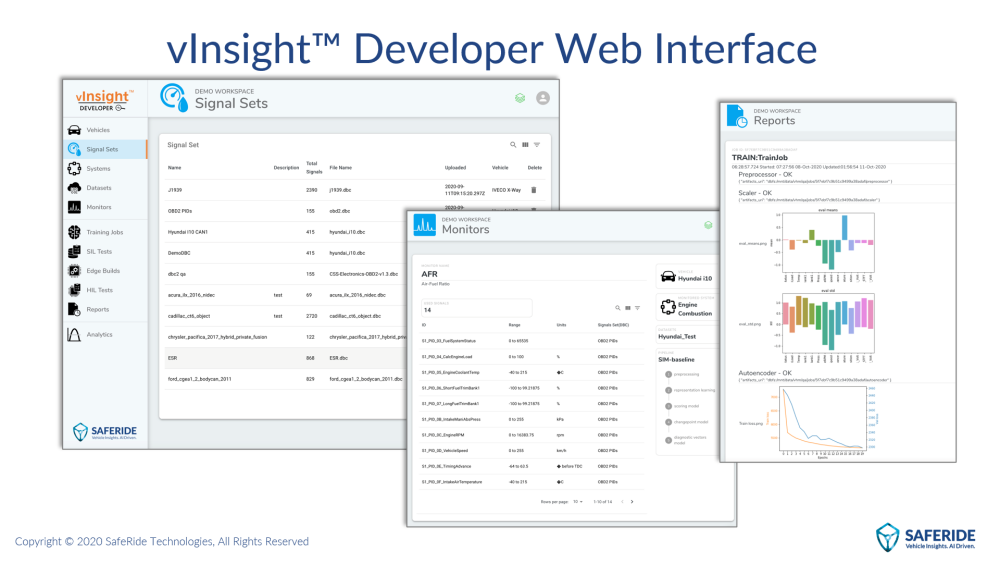Sort by File Name column header

341,168
